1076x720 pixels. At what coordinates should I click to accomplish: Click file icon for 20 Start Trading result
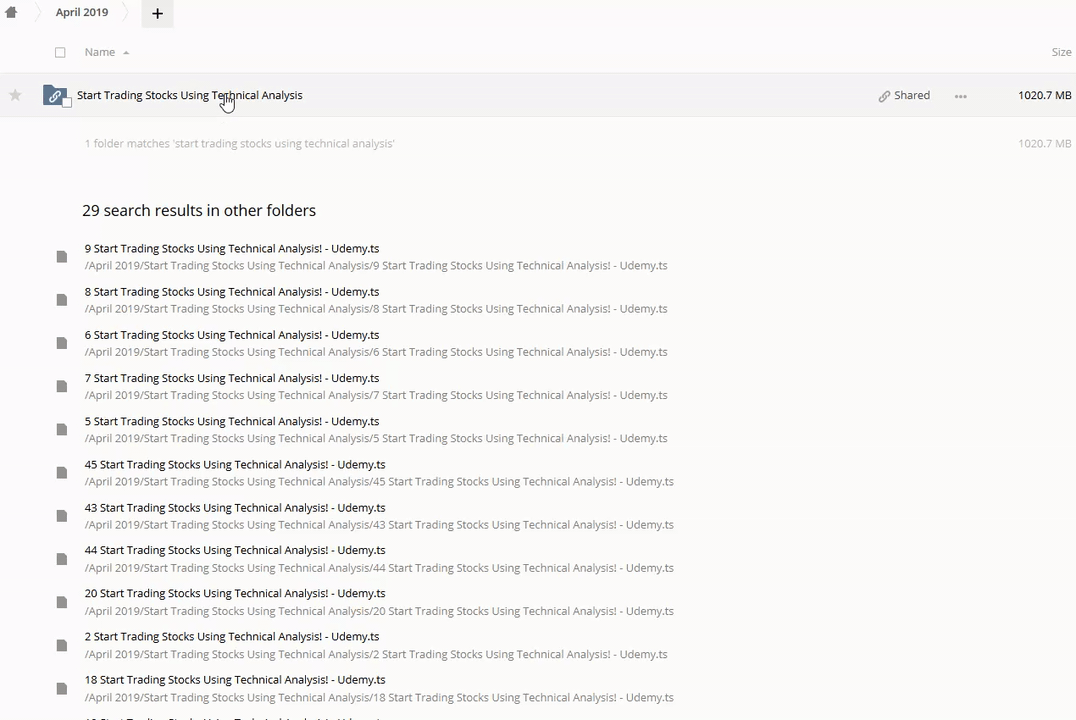[x=62, y=602]
